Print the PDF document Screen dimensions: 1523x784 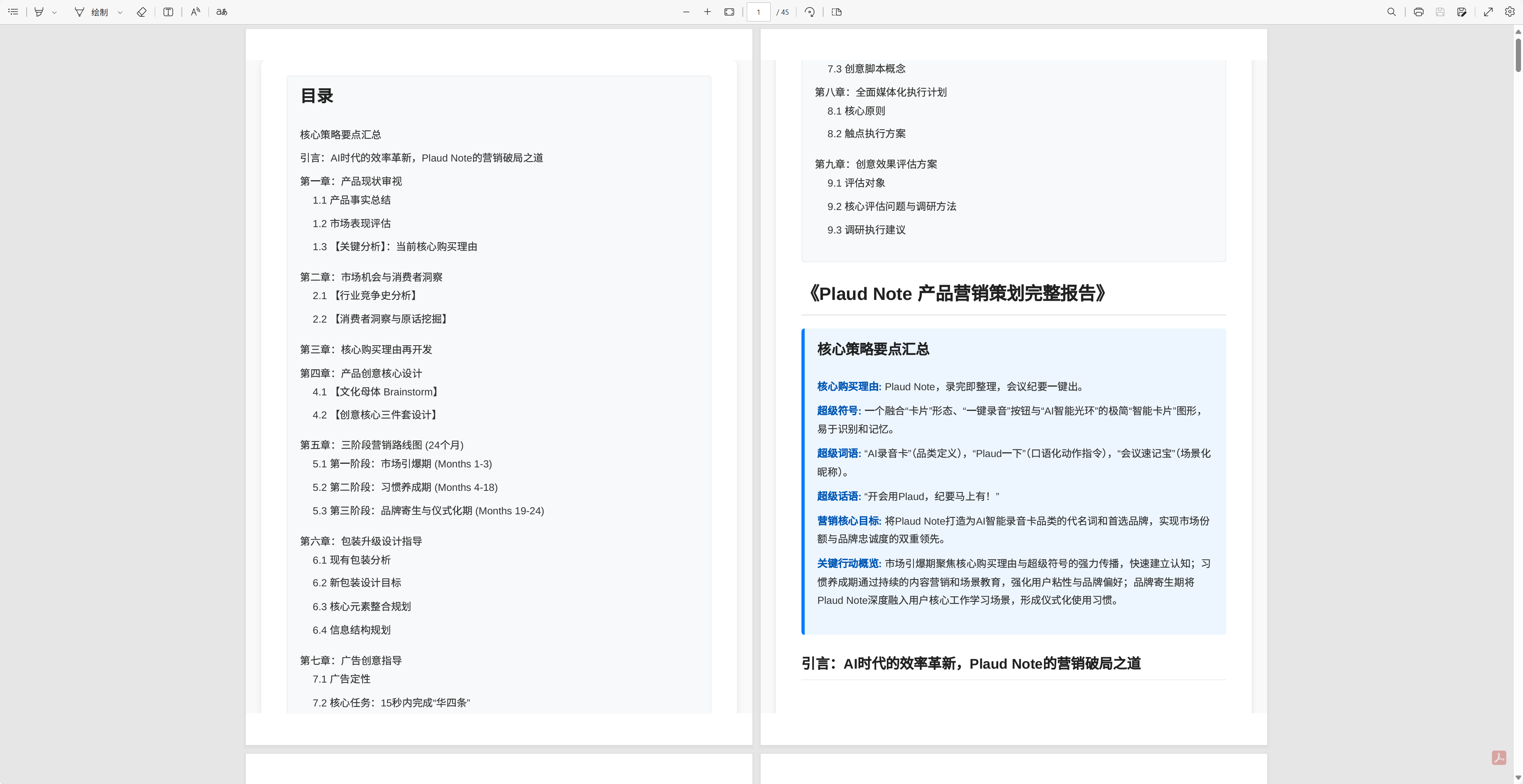1418,12
